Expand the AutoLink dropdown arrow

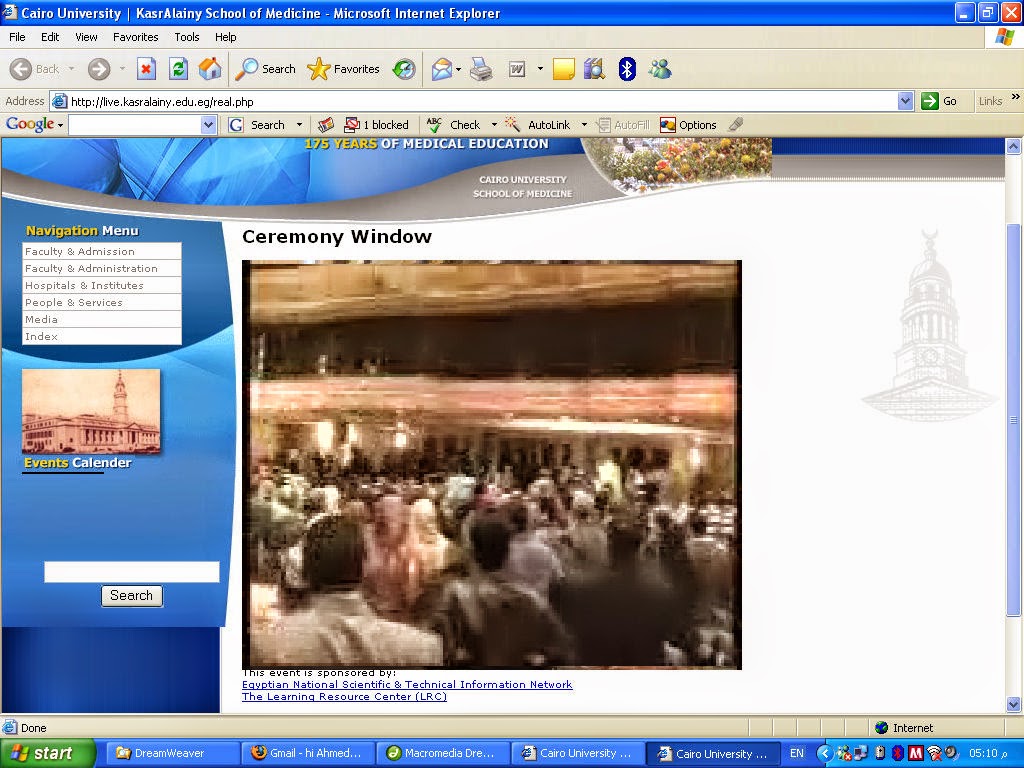(x=584, y=125)
